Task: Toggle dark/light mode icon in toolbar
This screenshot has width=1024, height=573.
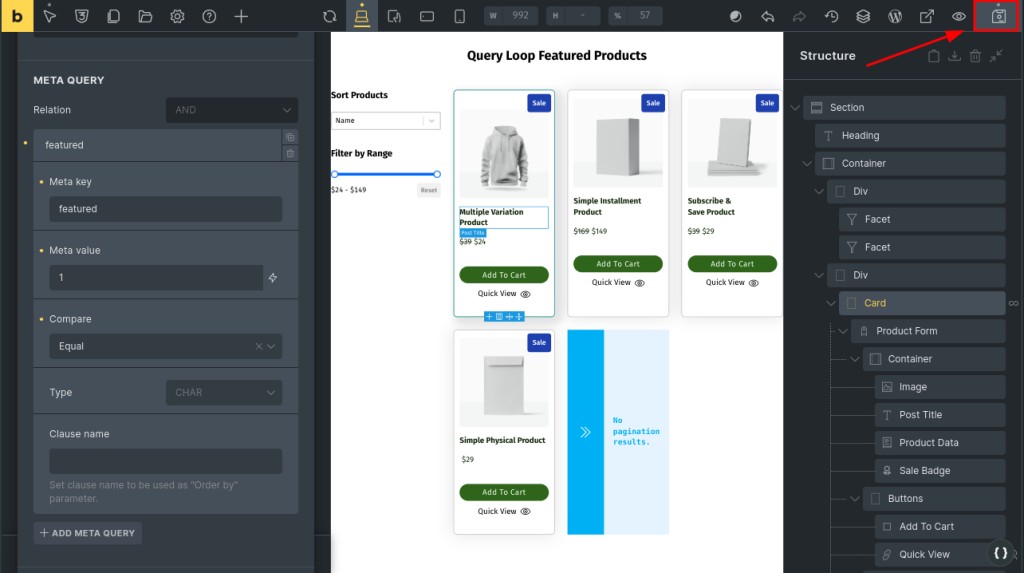Action: pos(735,16)
